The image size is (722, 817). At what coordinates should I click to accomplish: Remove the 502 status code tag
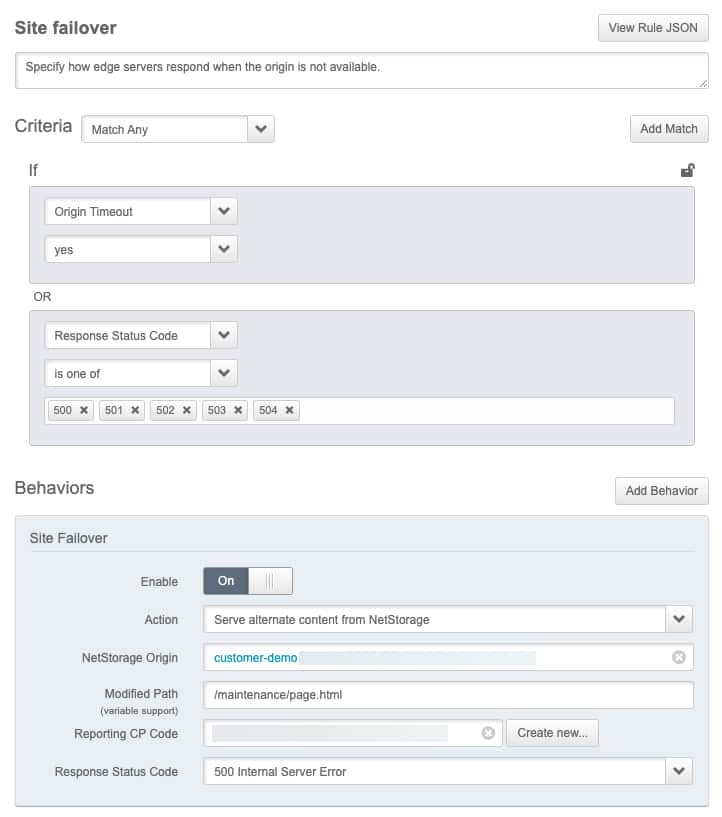pyautogui.click(x=187, y=410)
